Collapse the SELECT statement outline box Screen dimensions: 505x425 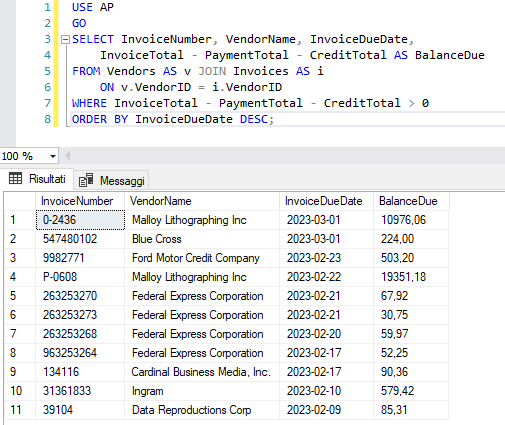tap(65, 40)
